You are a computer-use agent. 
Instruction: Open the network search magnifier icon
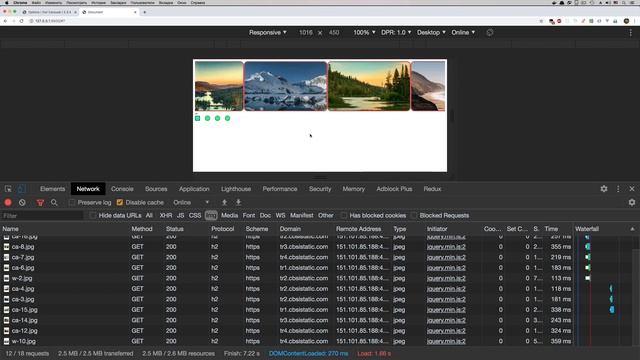pos(54,202)
